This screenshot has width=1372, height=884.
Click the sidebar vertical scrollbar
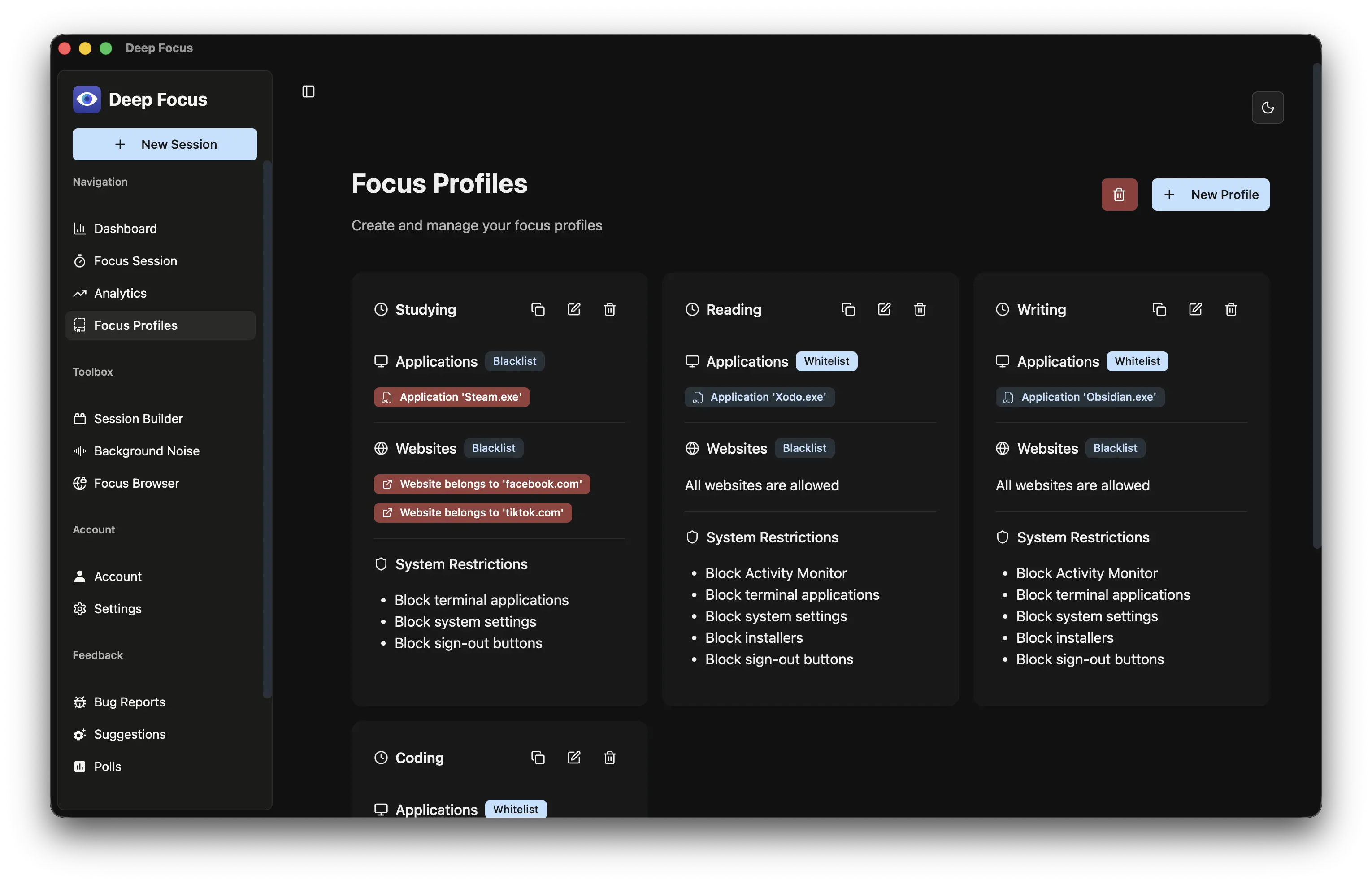pos(266,429)
